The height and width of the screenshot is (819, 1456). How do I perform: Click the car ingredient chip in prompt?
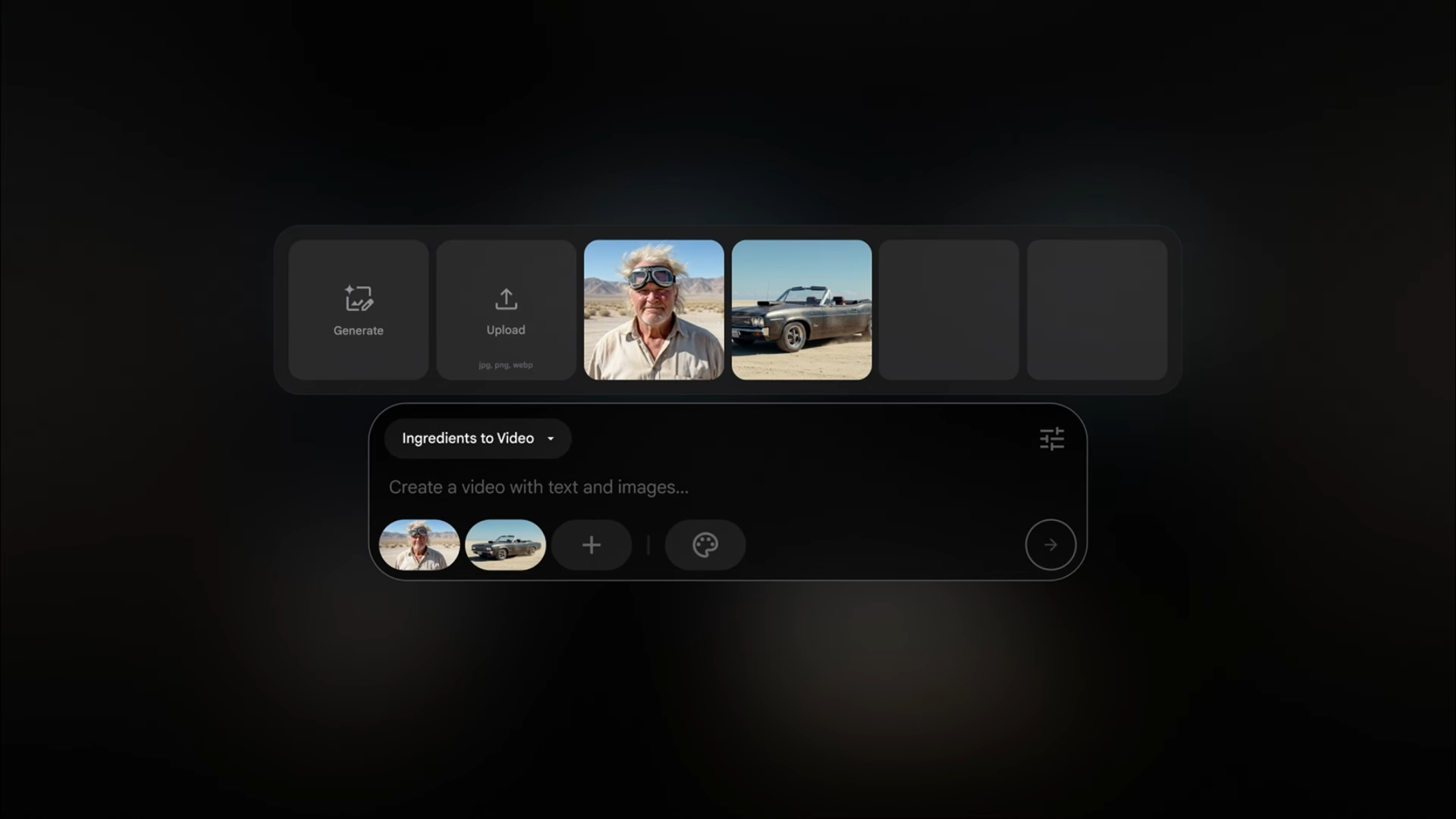505,545
